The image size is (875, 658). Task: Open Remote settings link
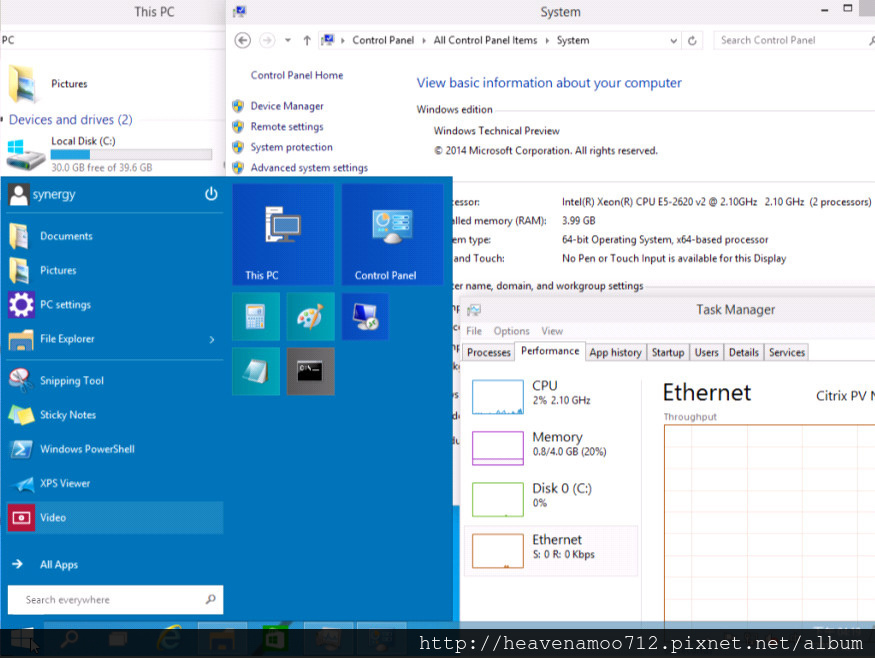pos(287,127)
